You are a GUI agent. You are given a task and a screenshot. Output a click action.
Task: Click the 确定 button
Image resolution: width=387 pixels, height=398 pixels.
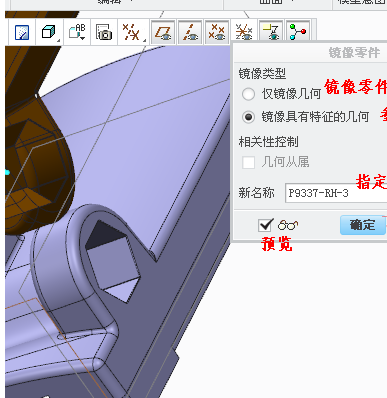click(x=363, y=225)
